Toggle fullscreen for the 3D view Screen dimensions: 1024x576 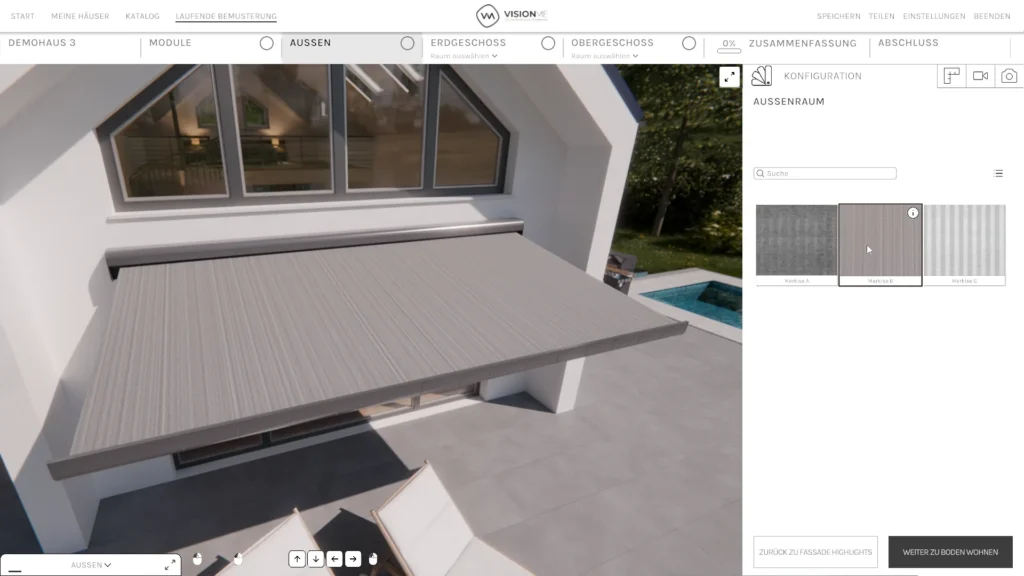point(729,77)
